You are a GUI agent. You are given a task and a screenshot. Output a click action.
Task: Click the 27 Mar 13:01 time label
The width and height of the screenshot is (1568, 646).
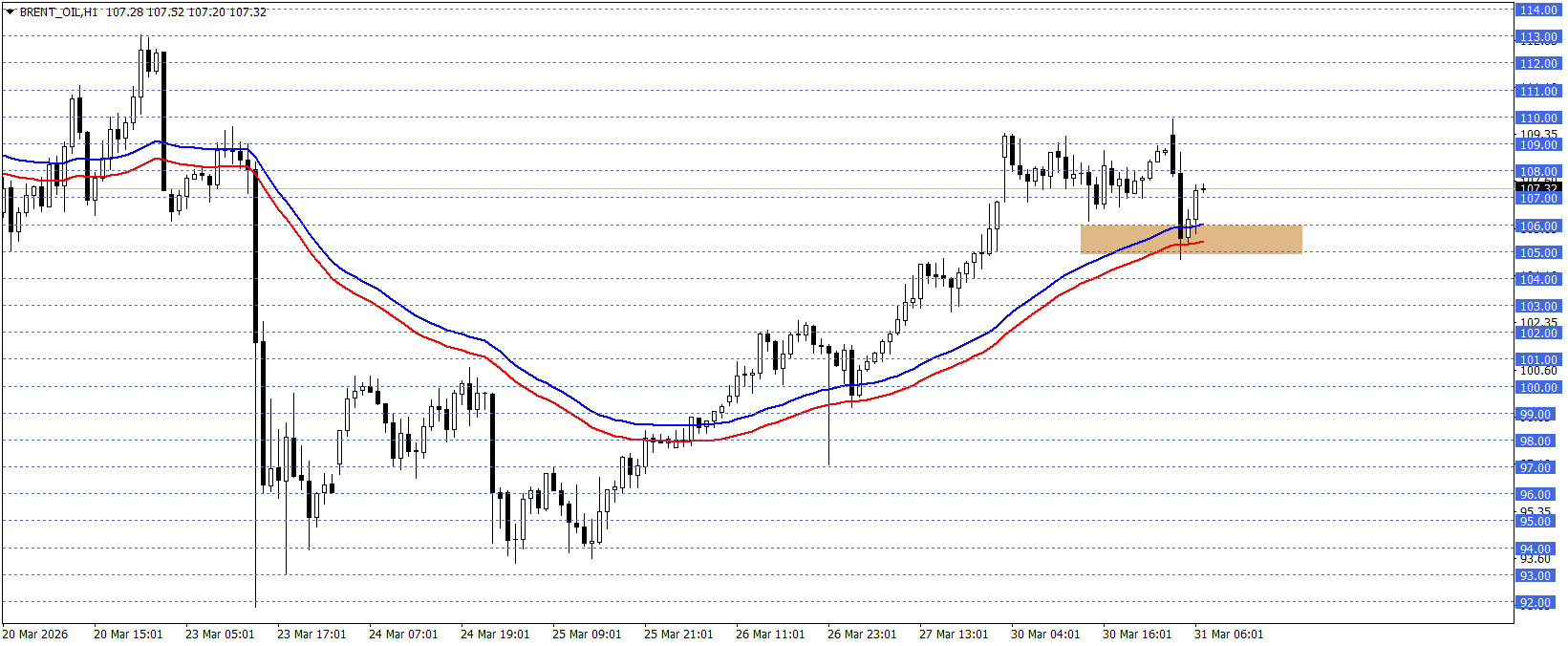click(x=954, y=635)
